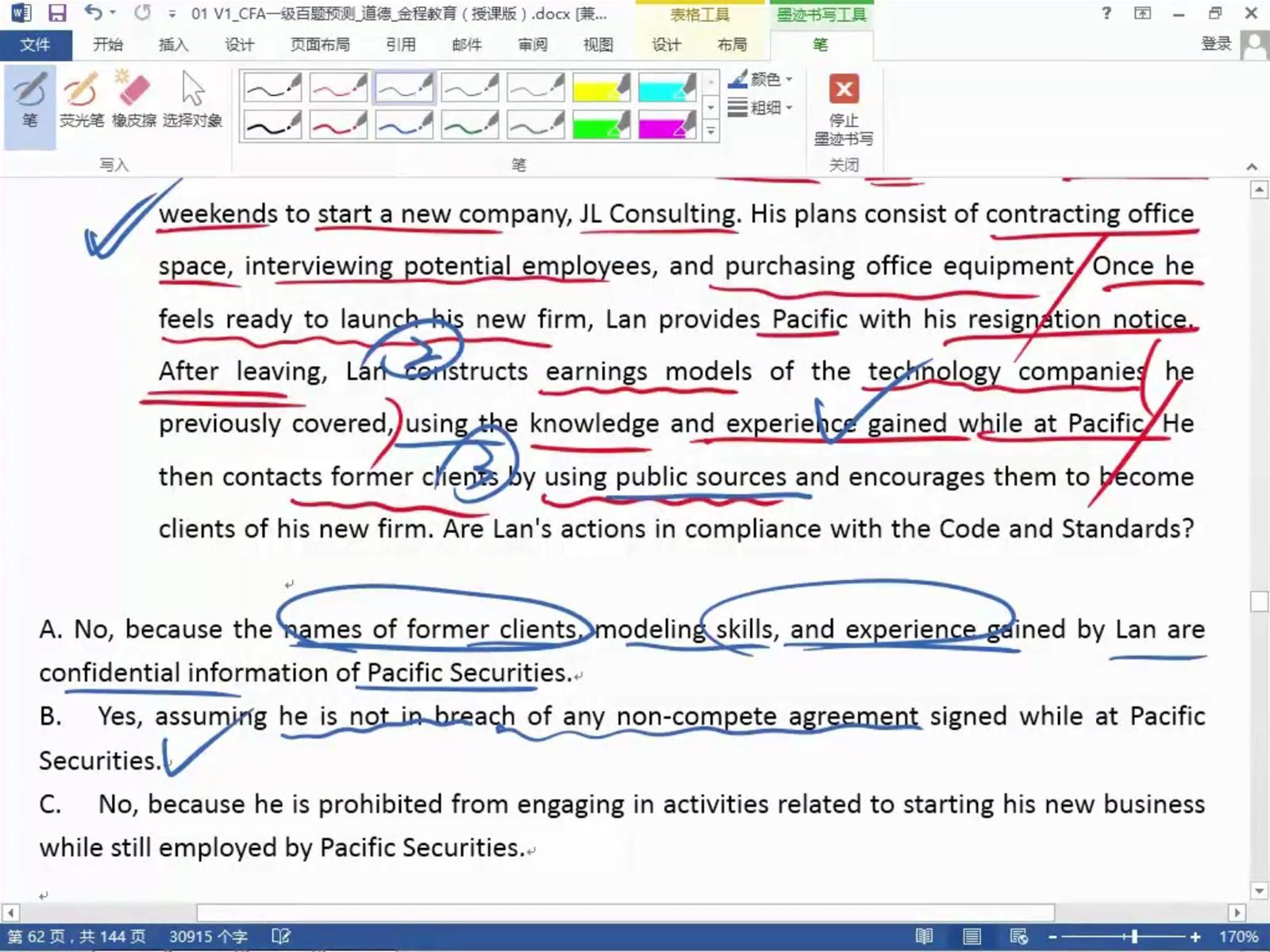Image resolution: width=1270 pixels, height=952 pixels.
Task: Show next row of pen styles gallery
Action: (x=711, y=107)
